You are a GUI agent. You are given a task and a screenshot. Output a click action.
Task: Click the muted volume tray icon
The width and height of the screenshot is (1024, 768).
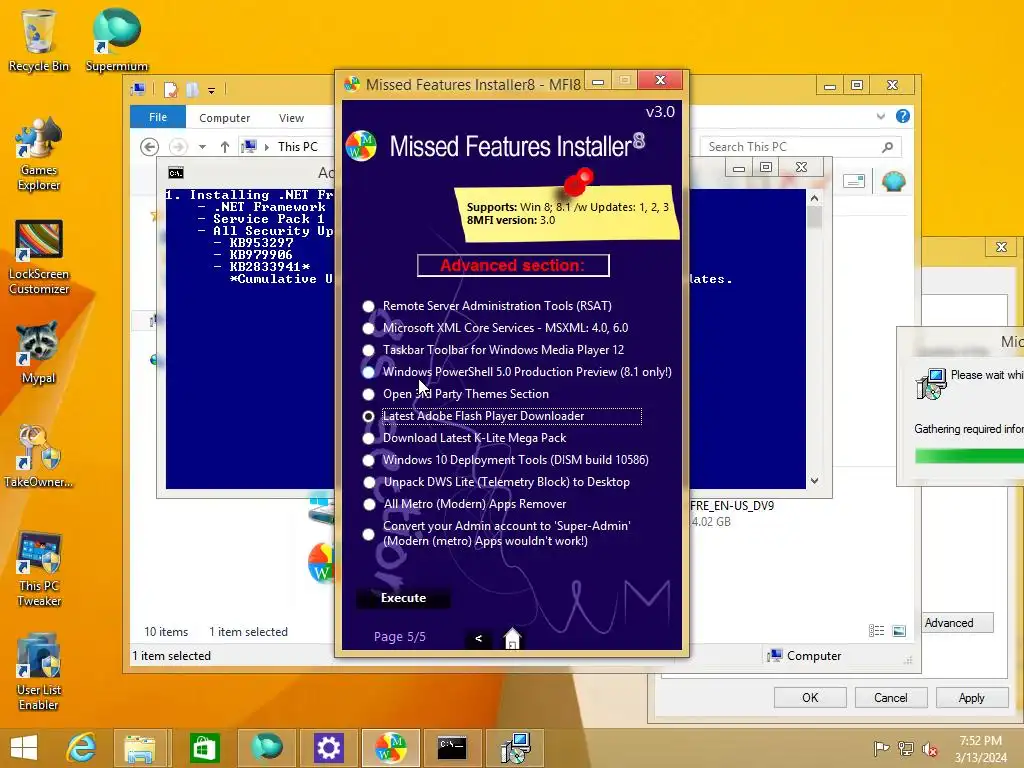pos(929,748)
